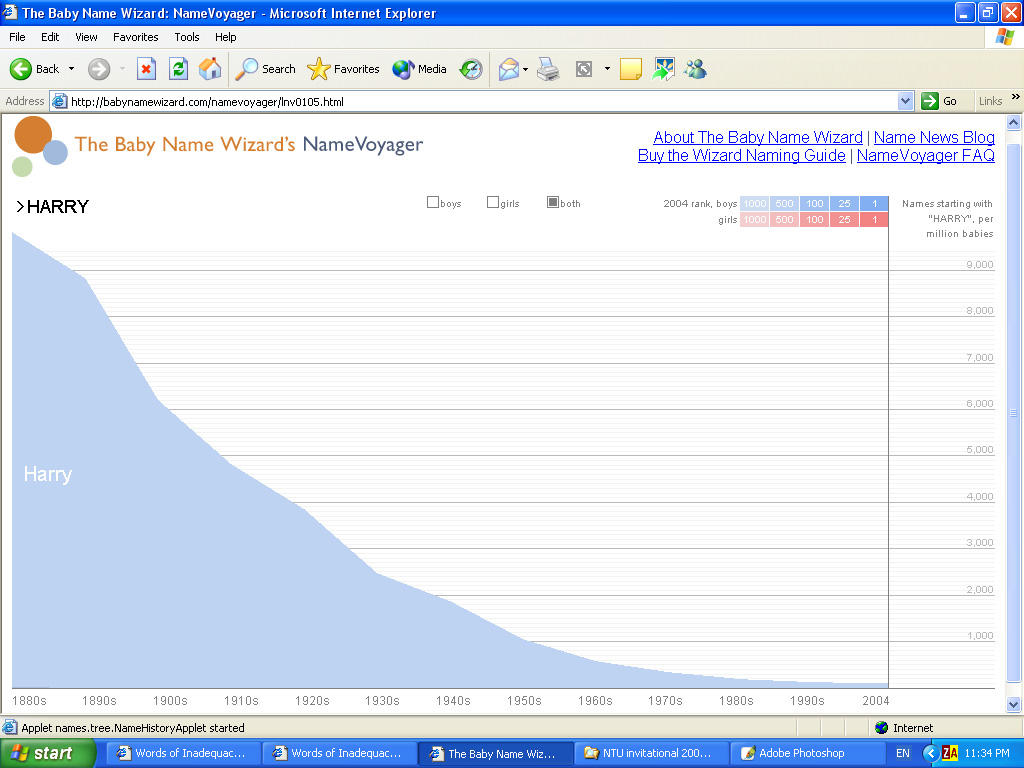Open the About The Baby Name Wizard link
The height and width of the screenshot is (768, 1024).
click(758, 137)
